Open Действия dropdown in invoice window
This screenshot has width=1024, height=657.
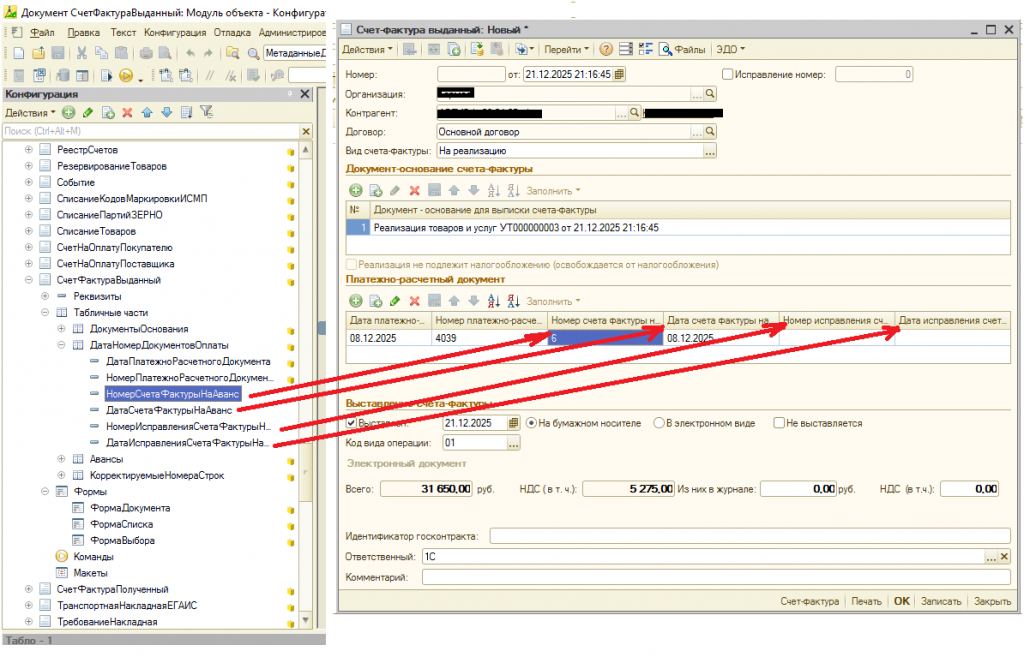(368, 49)
